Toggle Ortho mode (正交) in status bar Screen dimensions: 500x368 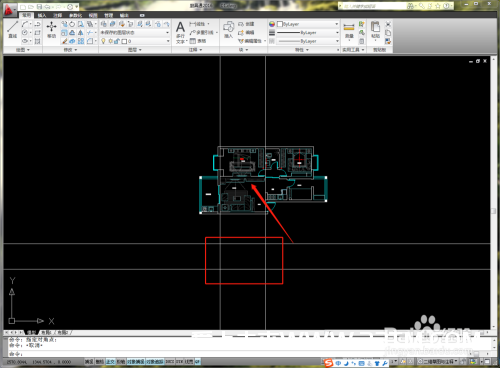click(x=110, y=362)
